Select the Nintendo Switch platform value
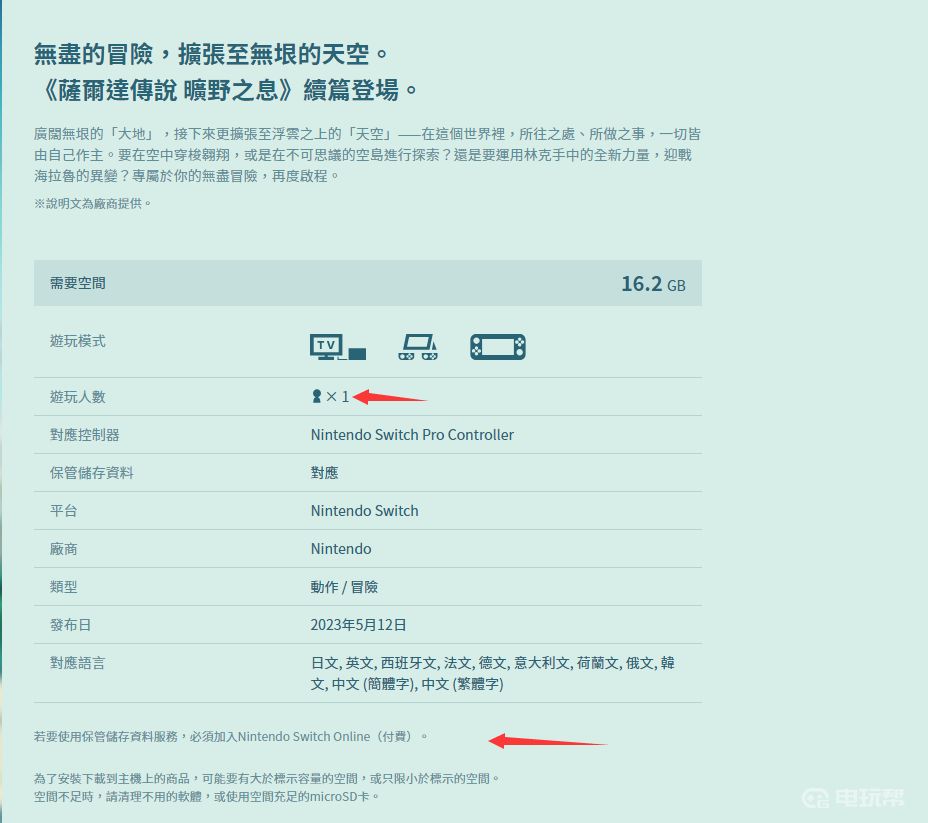The height and width of the screenshot is (823, 928). pyautogui.click(x=365, y=511)
